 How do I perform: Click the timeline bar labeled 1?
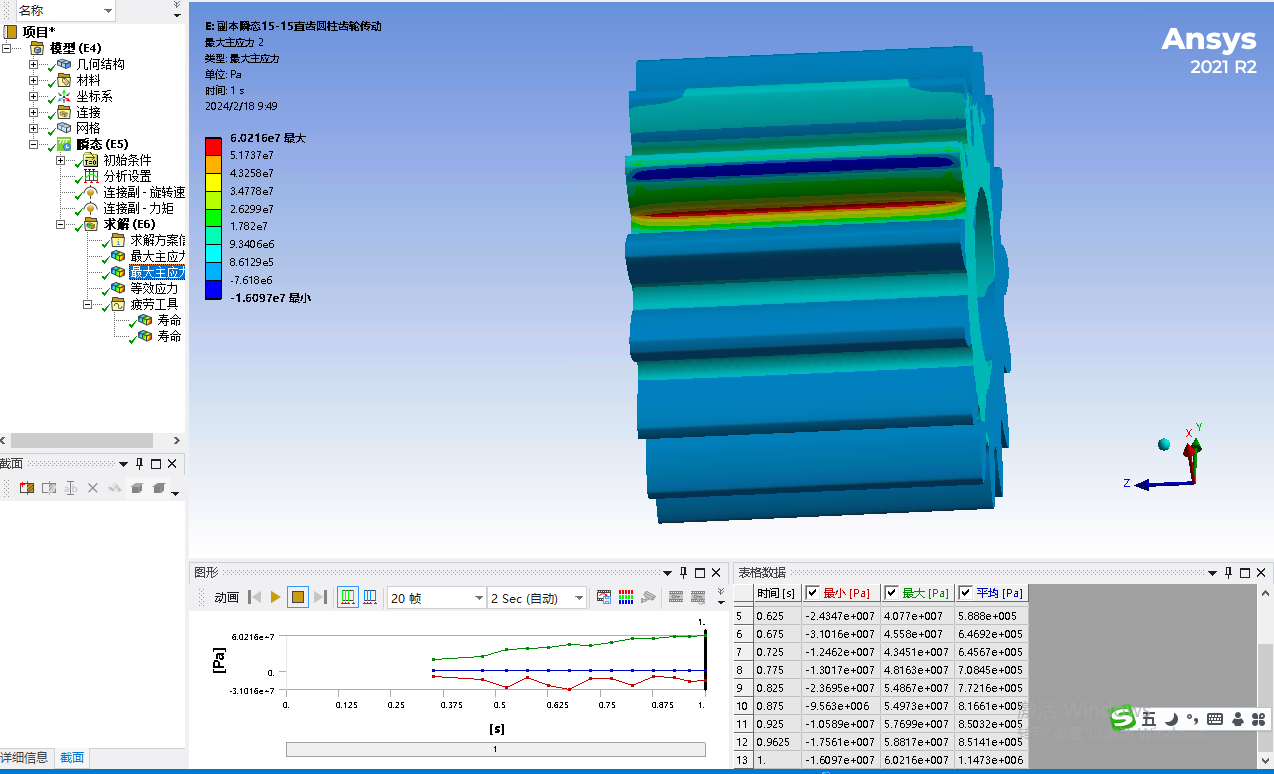[x=495, y=748]
